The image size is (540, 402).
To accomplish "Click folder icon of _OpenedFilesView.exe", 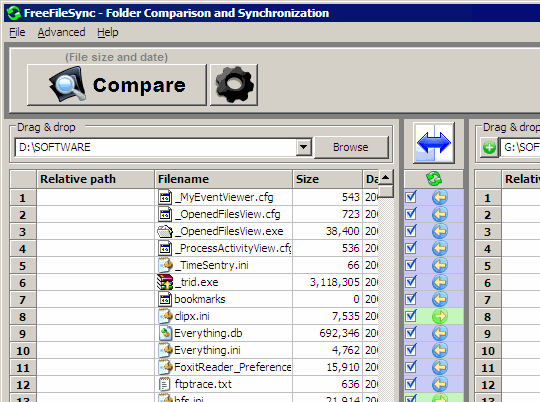I will click(165, 231).
